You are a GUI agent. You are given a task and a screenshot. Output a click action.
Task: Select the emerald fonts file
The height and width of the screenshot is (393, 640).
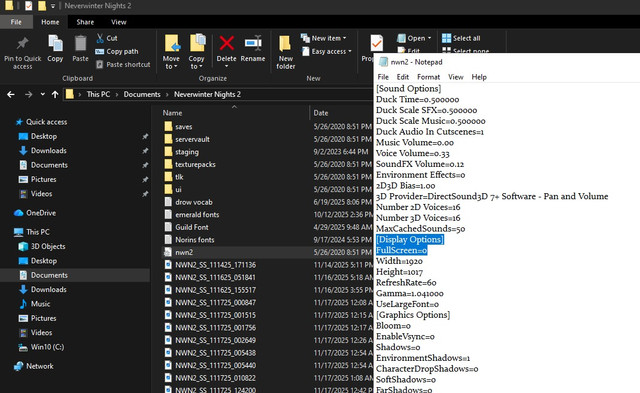click(191, 215)
